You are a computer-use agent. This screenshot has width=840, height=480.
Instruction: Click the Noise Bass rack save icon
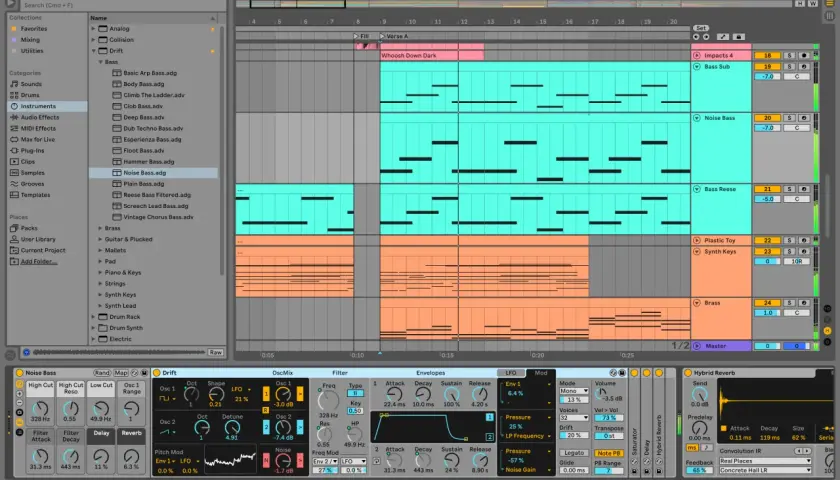pos(144,373)
